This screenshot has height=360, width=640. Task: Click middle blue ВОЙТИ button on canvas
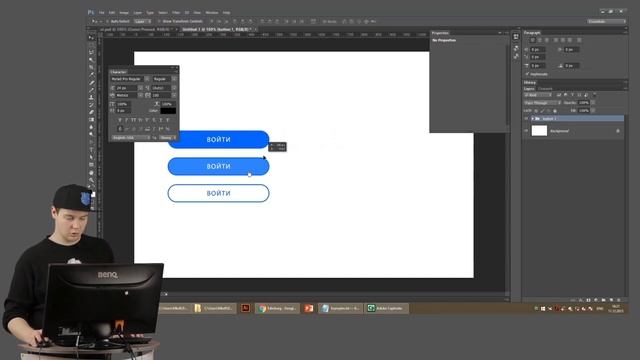pos(219,167)
